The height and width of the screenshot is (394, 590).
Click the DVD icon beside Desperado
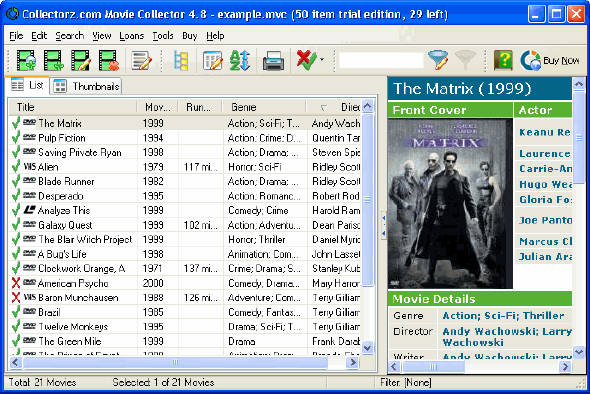(29, 195)
